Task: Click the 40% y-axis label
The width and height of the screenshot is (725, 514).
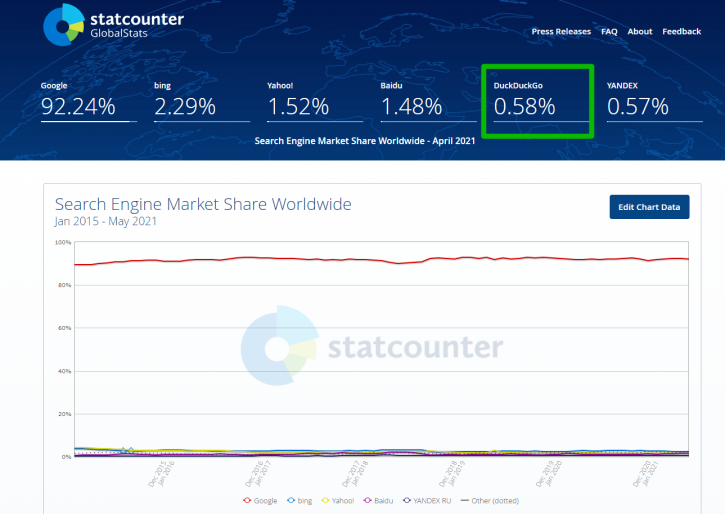Action: coord(64,371)
